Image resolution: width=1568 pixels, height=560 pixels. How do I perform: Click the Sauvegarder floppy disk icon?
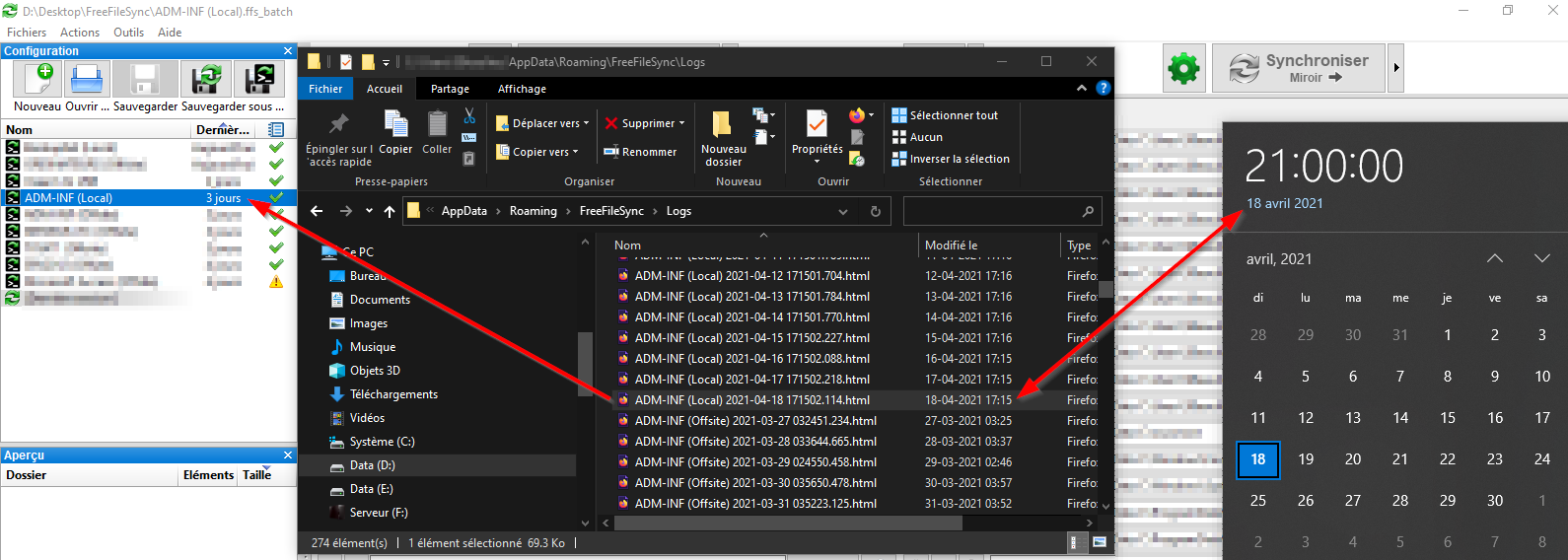pos(145,79)
